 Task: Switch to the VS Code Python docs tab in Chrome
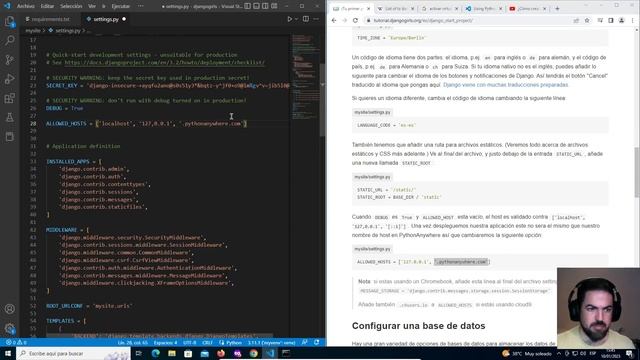point(484,9)
